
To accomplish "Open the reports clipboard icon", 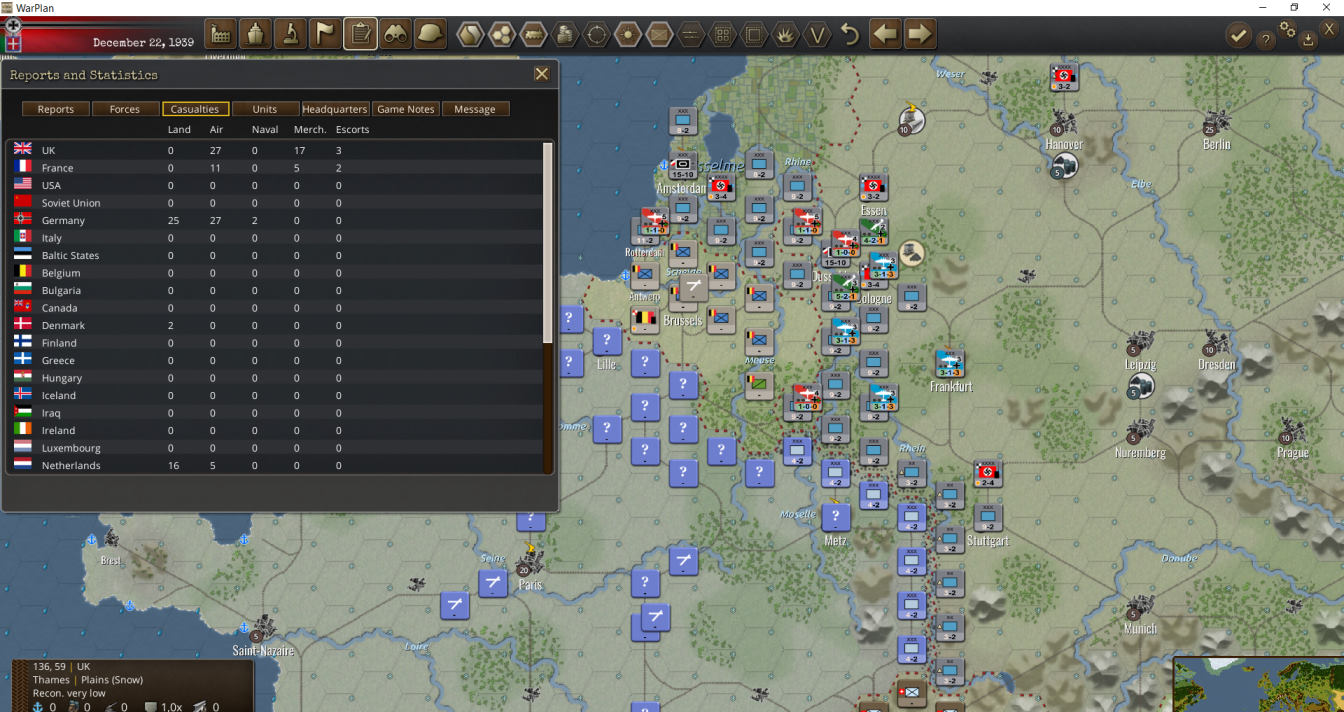I will [361, 34].
